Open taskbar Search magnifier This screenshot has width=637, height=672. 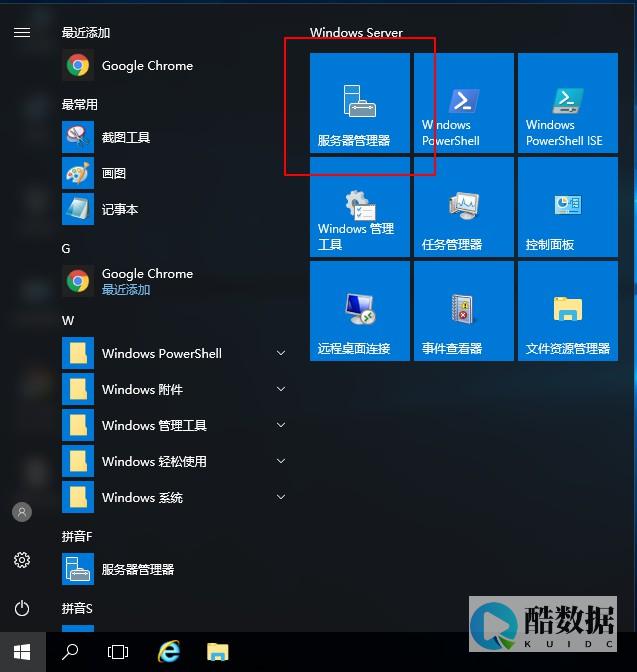[70, 652]
